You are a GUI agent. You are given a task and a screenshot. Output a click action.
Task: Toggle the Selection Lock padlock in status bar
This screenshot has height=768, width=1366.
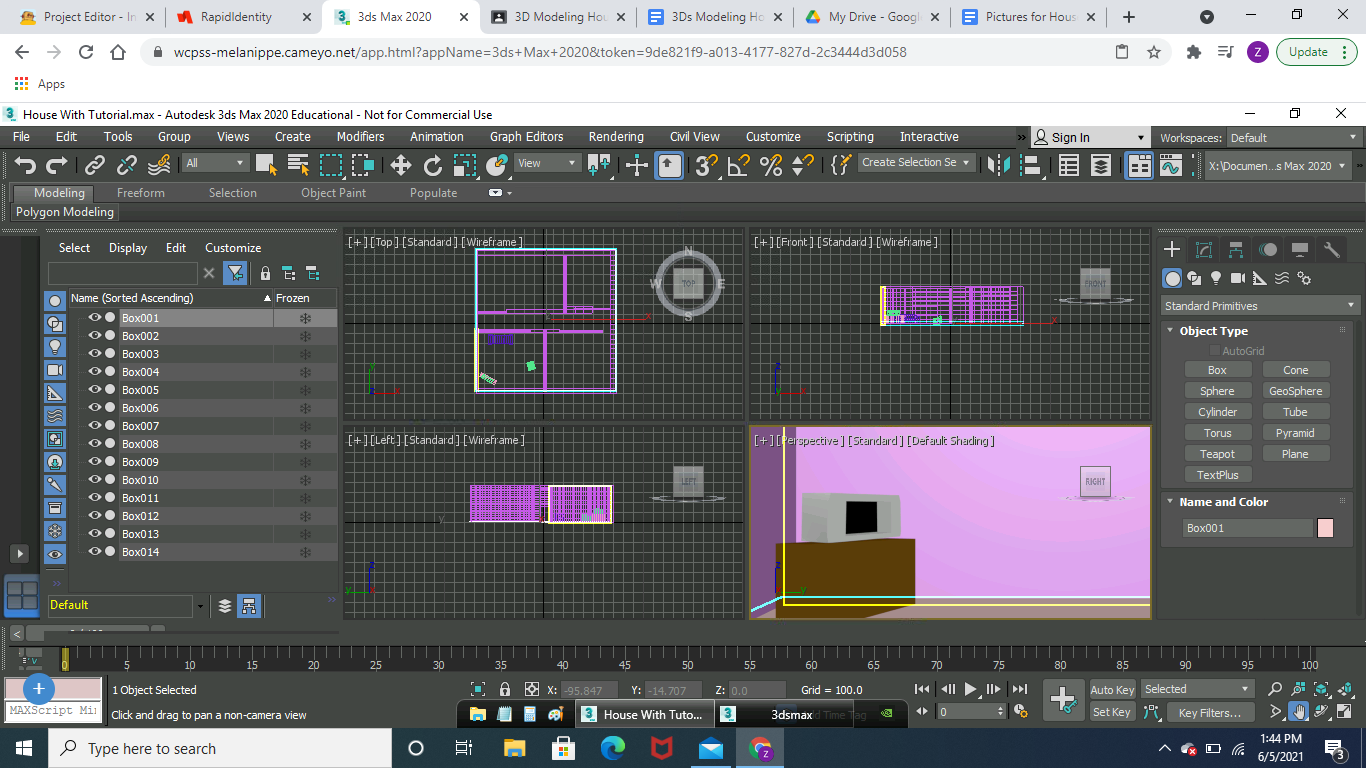point(505,690)
